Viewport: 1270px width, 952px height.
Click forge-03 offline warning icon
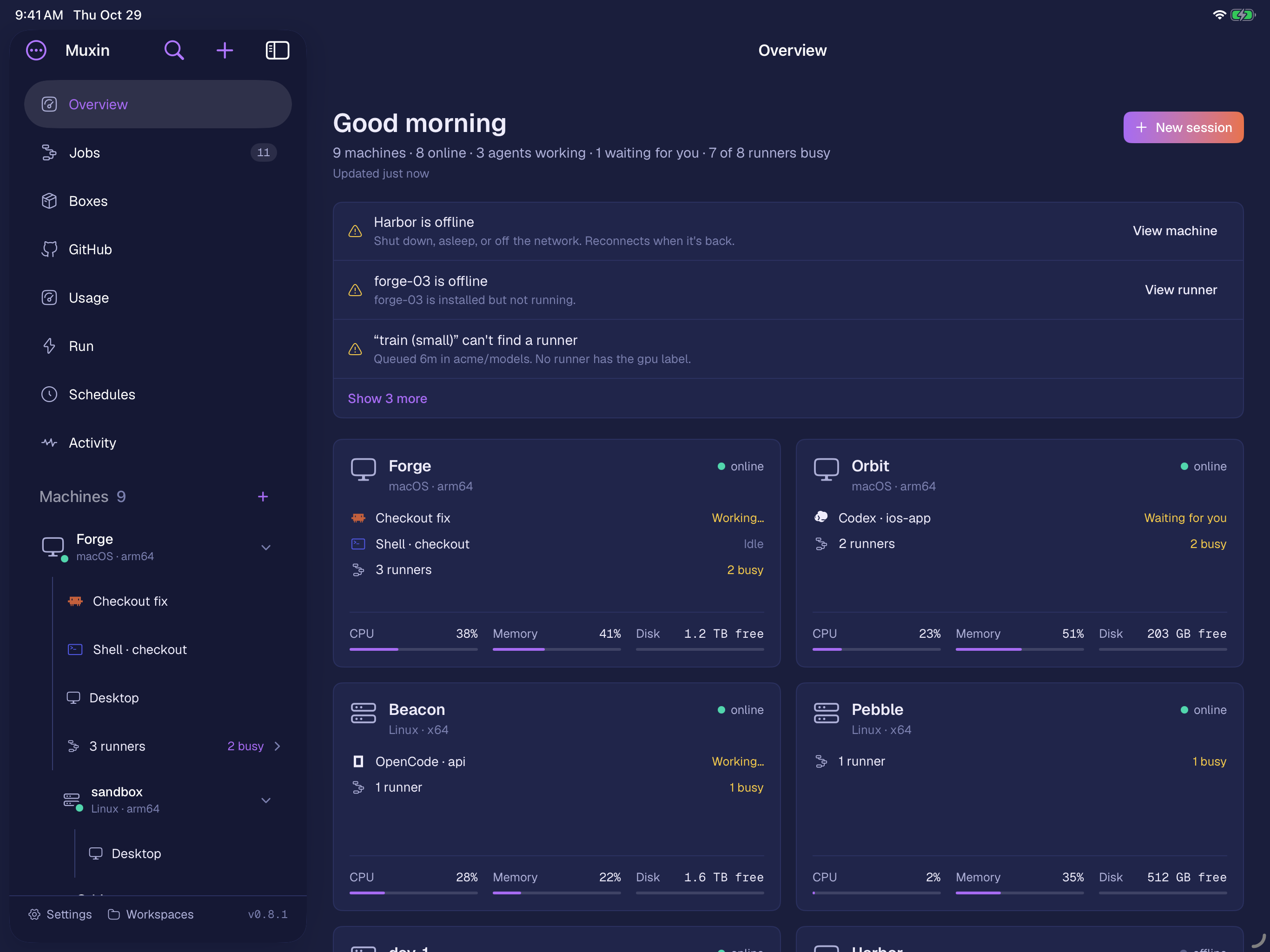tap(356, 291)
